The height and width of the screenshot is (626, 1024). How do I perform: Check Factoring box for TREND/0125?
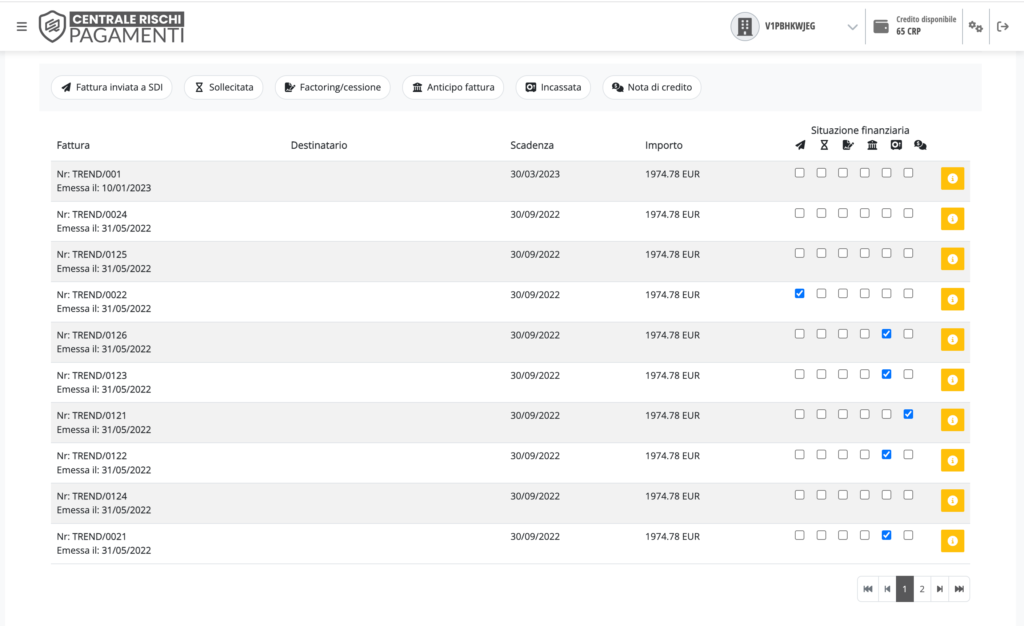(843, 253)
